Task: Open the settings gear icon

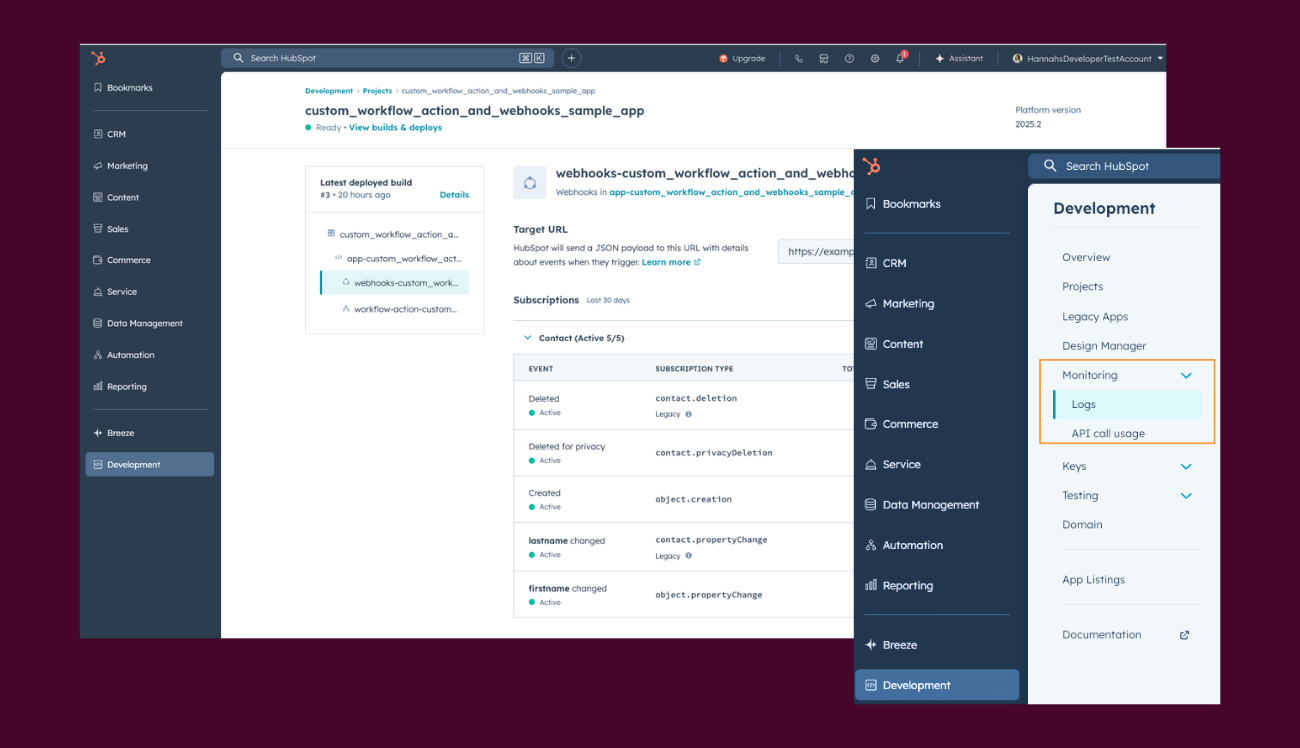Action: pyautogui.click(x=875, y=59)
